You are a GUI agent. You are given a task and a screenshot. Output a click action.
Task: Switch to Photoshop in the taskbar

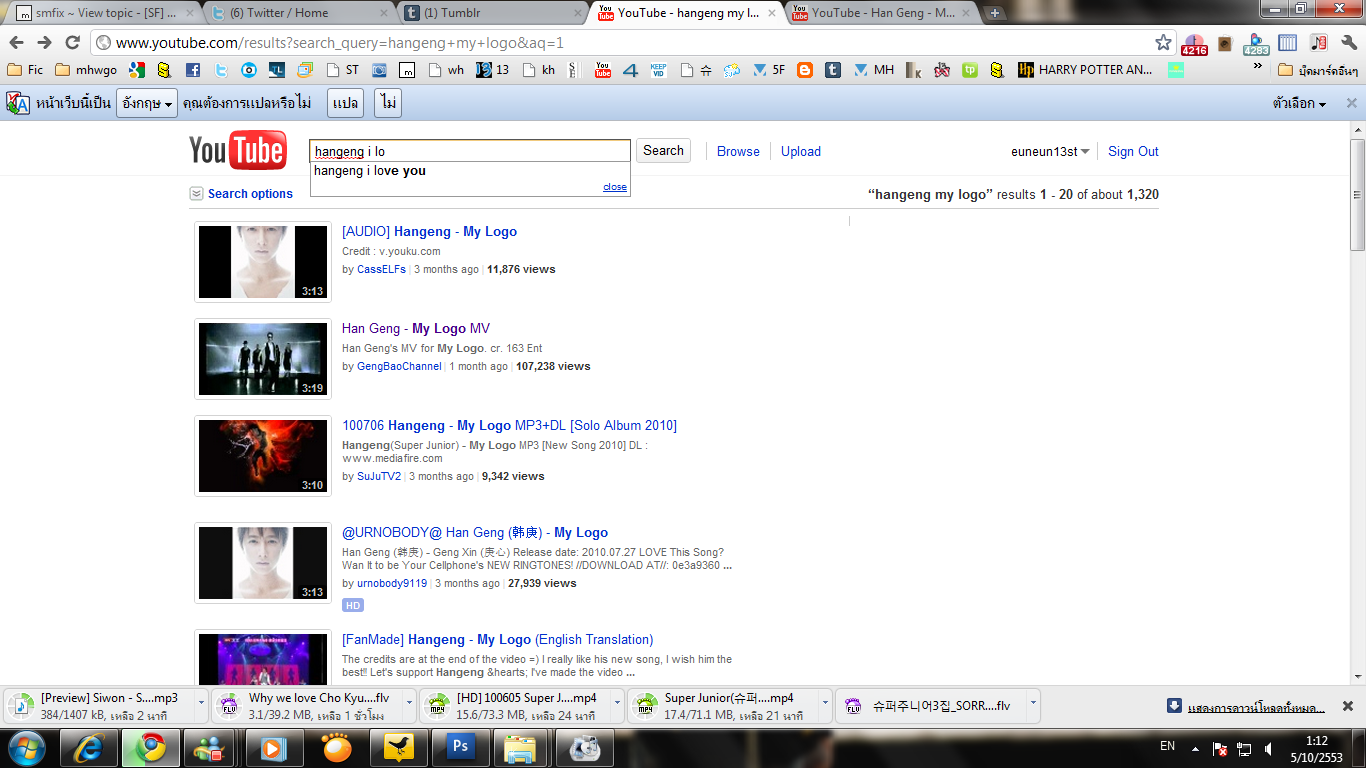point(461,747)
